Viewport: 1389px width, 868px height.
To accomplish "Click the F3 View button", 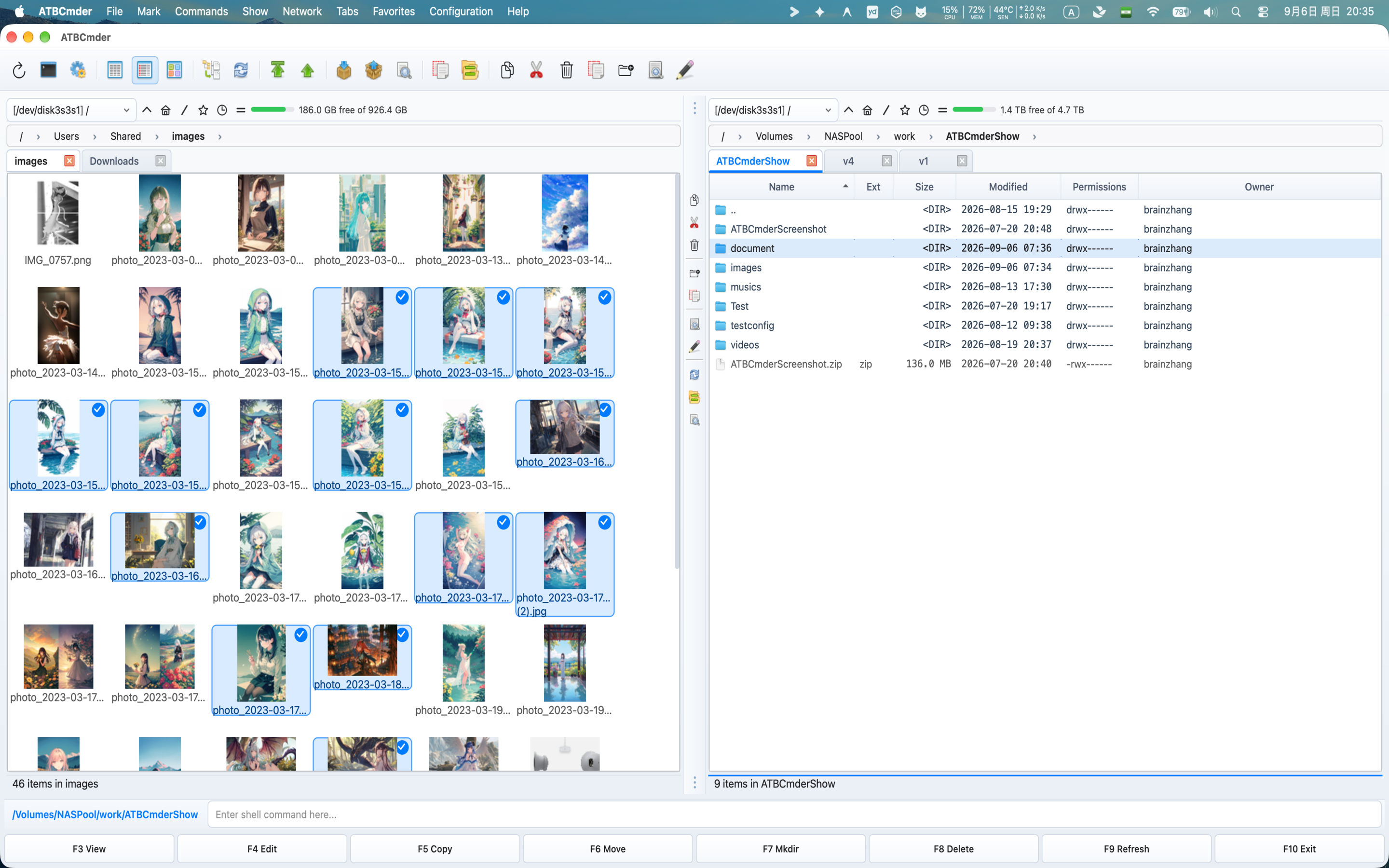I will pos(89,849).
